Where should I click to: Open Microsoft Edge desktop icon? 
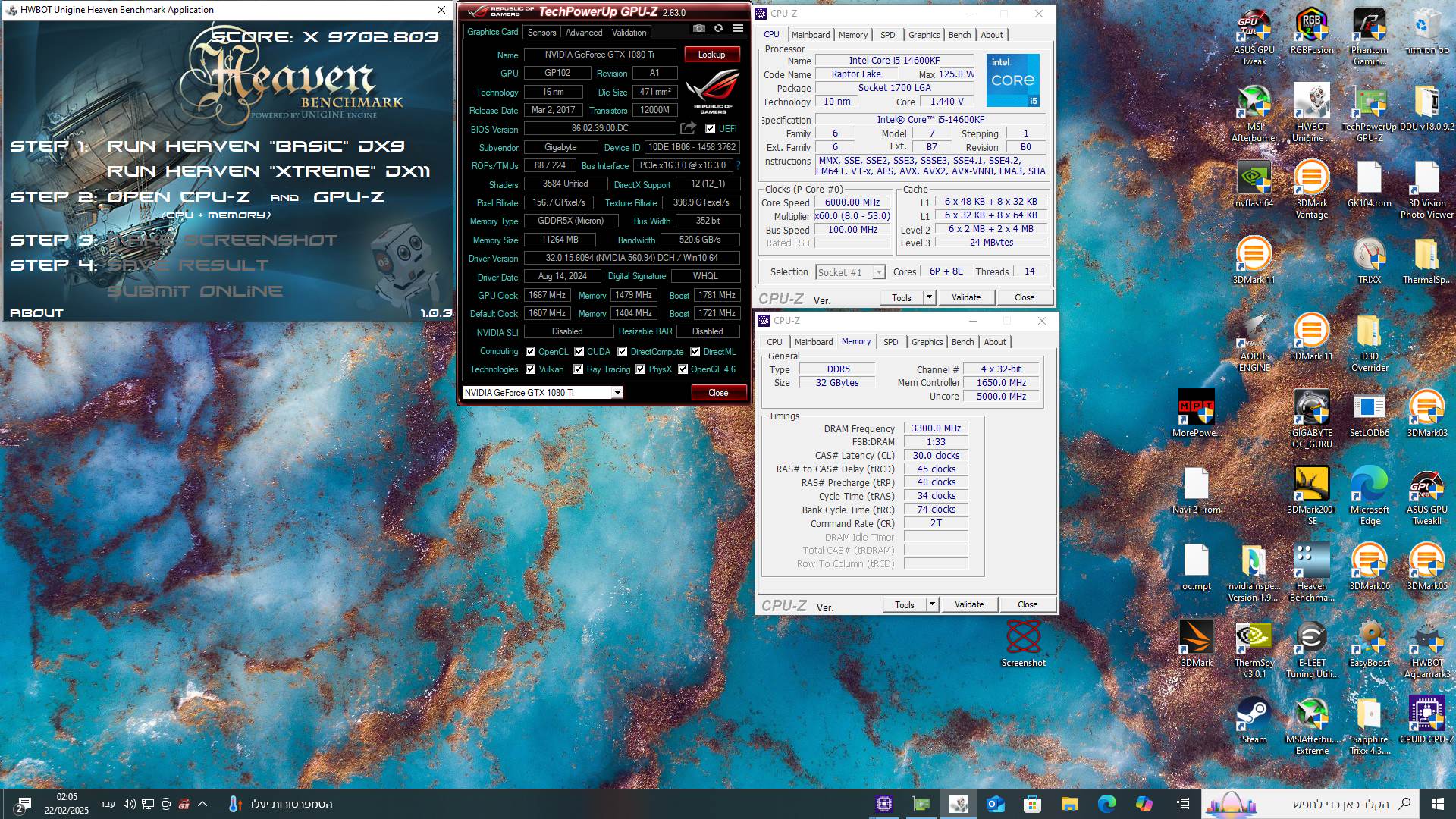[x=1369, y=496]
